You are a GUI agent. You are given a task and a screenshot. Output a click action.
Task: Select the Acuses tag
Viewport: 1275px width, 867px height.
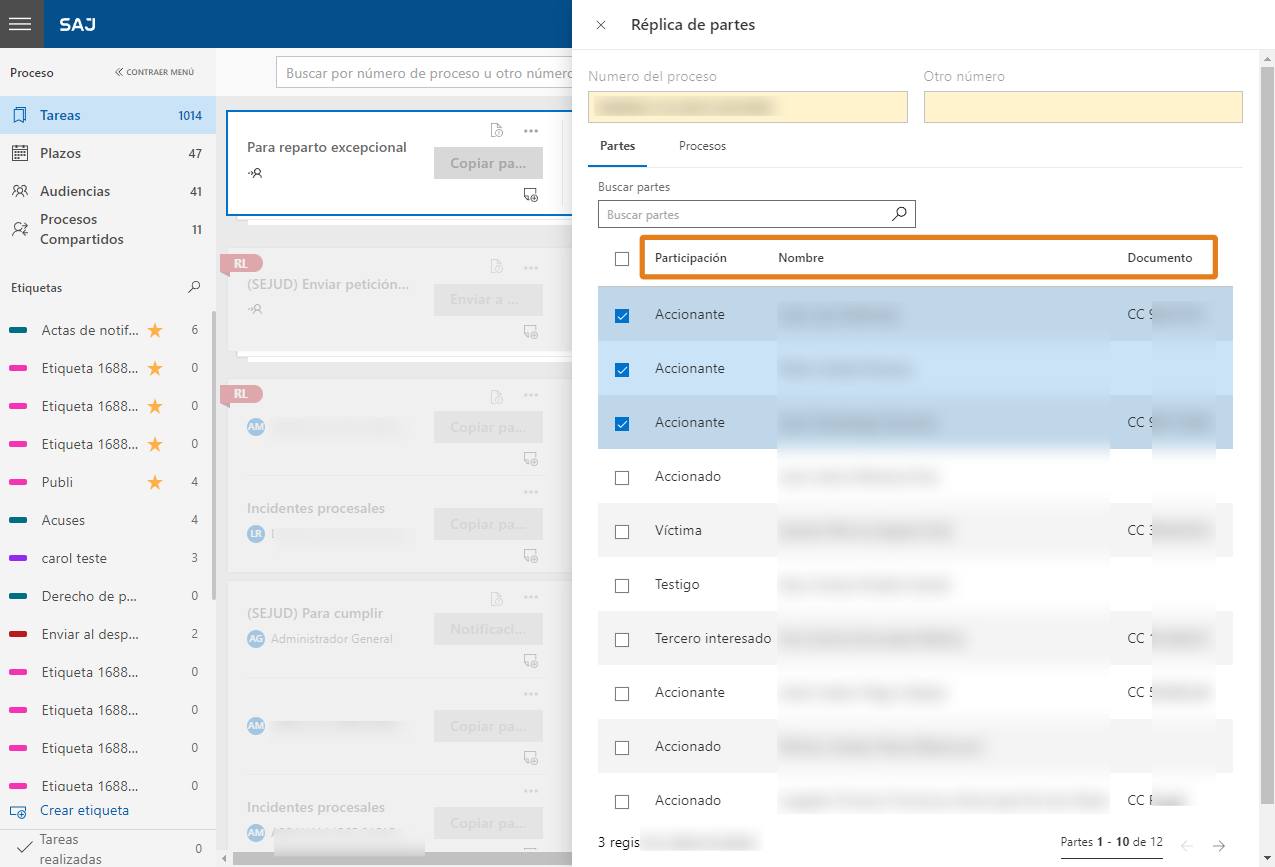pos(63,520)
